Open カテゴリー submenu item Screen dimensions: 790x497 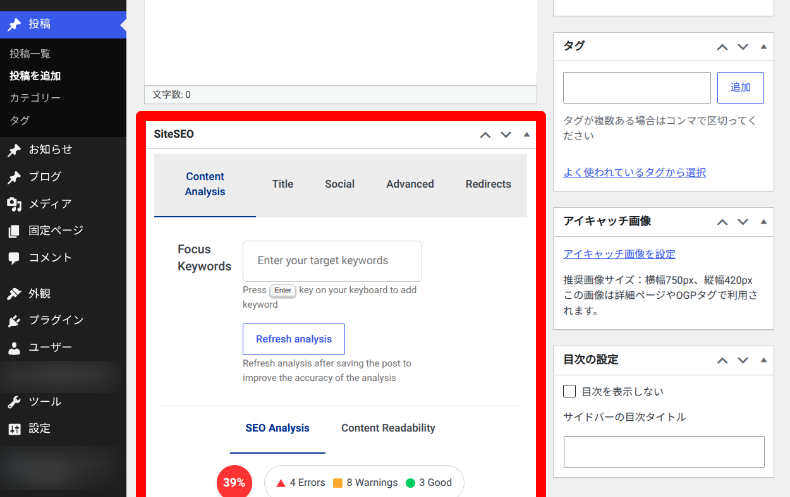pyautogui.click(x=35, y=98)
